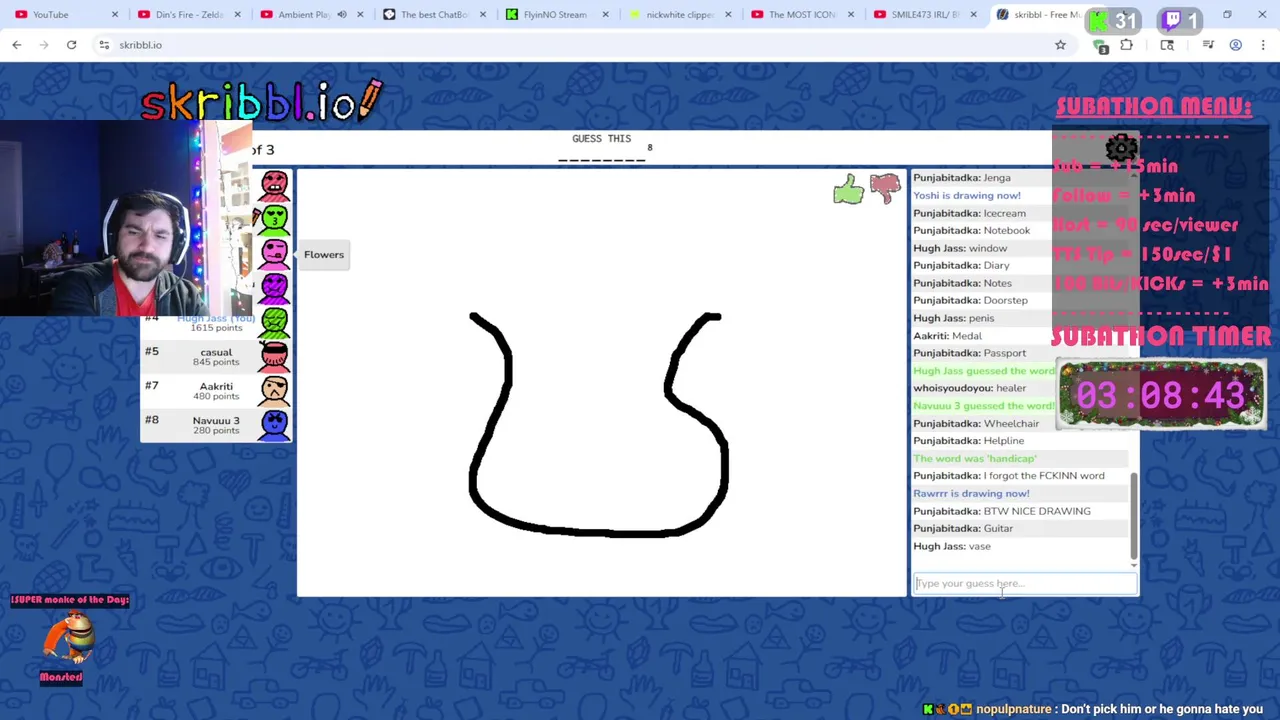1280x720 pixels.
Task: Click Aakriti's tan avatar
Action: (x=274, y=390)
